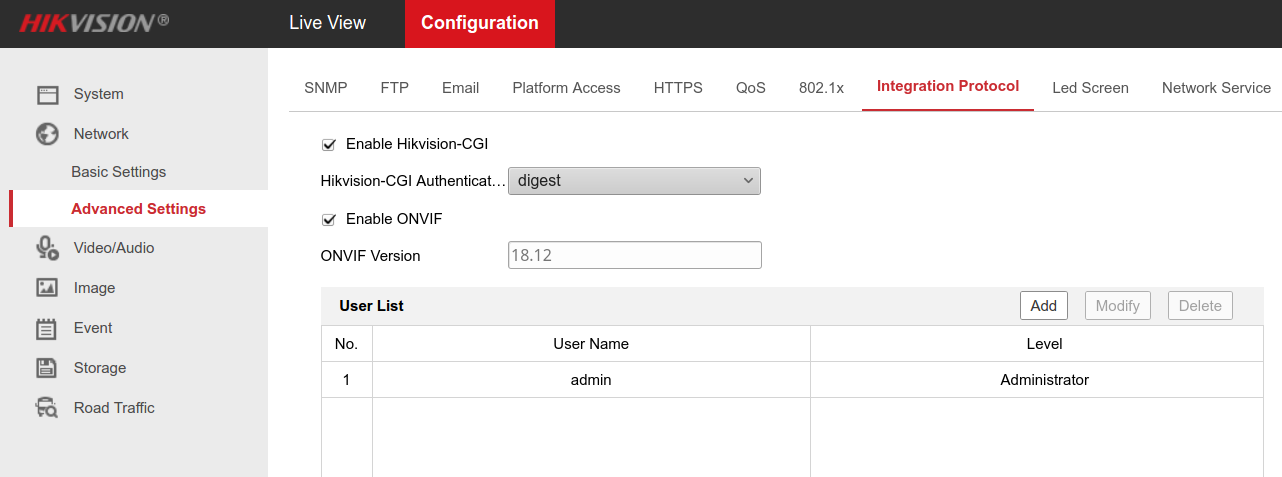
Task: Select Advanced Settings under Network
Action: point(139,209)
